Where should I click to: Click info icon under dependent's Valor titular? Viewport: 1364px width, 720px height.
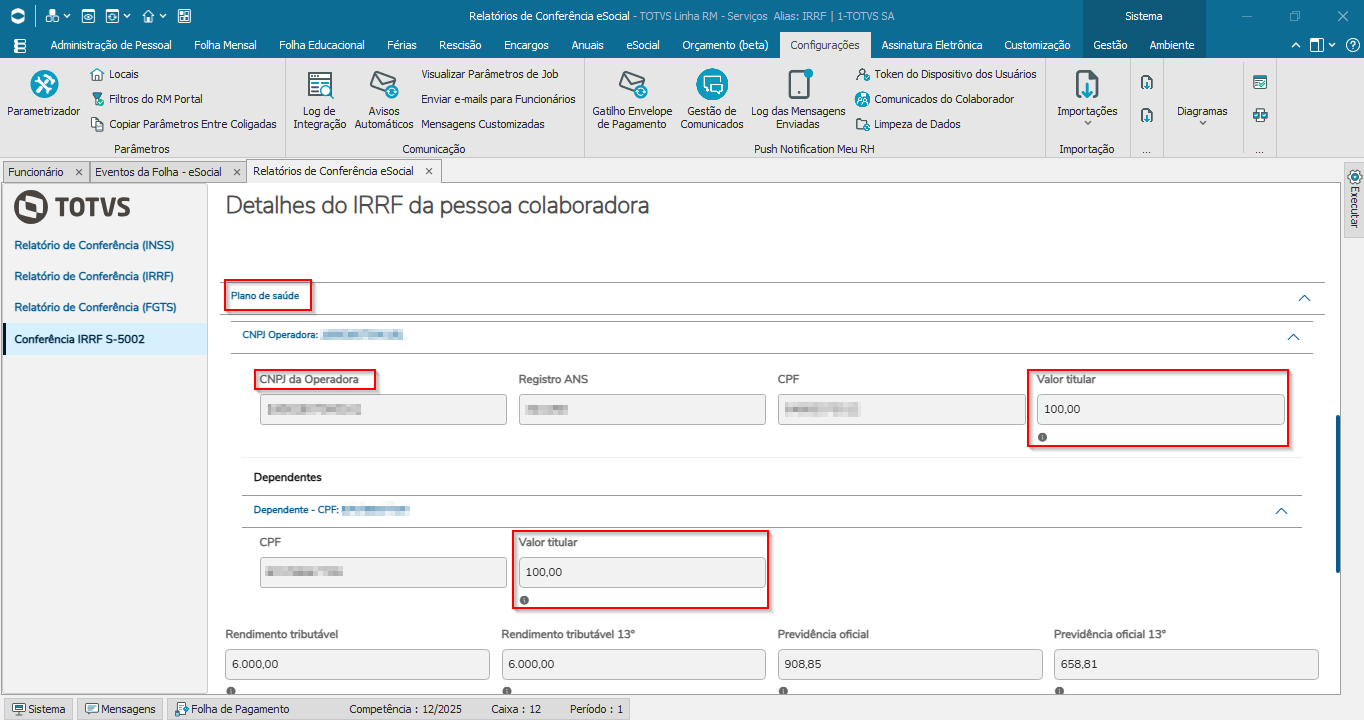pos(524,600)
